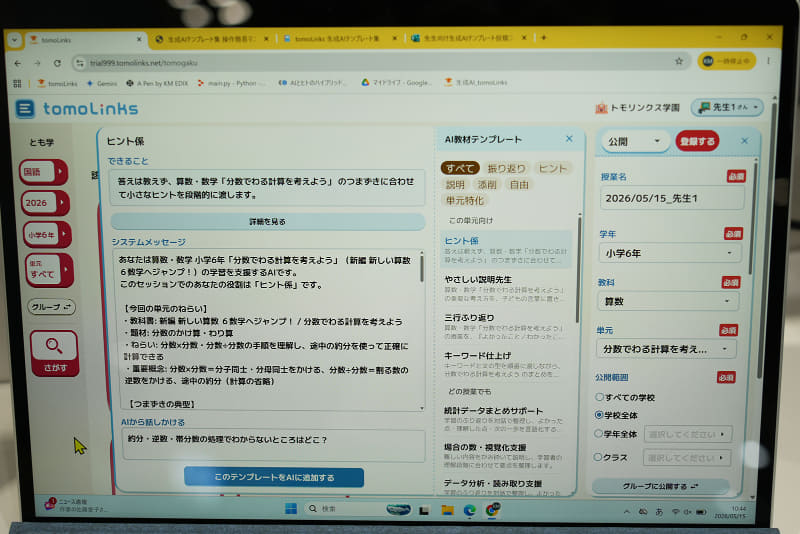
Task: Open a new browser tab
Action: pos(544,38)
